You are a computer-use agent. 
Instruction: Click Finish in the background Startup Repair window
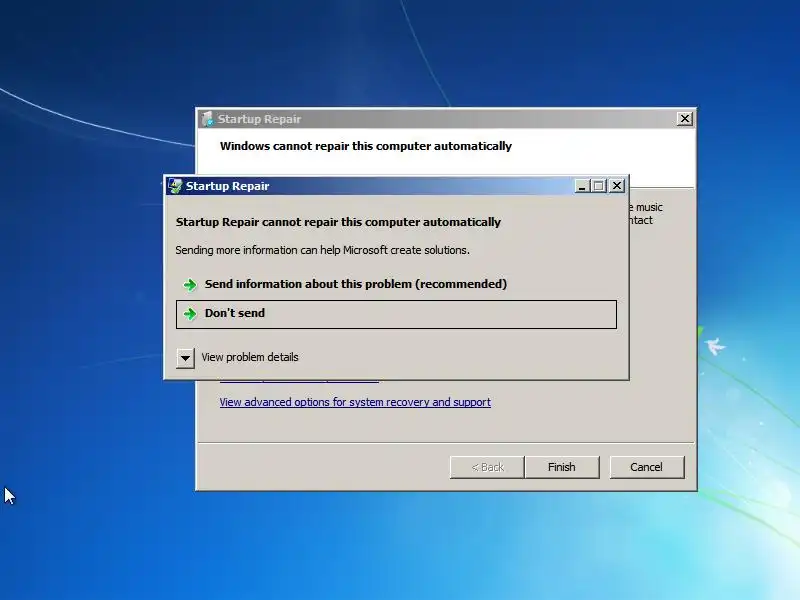coord(562,467)
